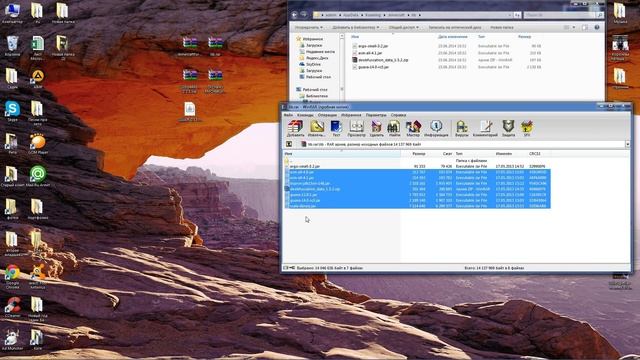Select the GOM Player desktop shortcut
This screenshot has height=360, width=640.
[38, 144]
